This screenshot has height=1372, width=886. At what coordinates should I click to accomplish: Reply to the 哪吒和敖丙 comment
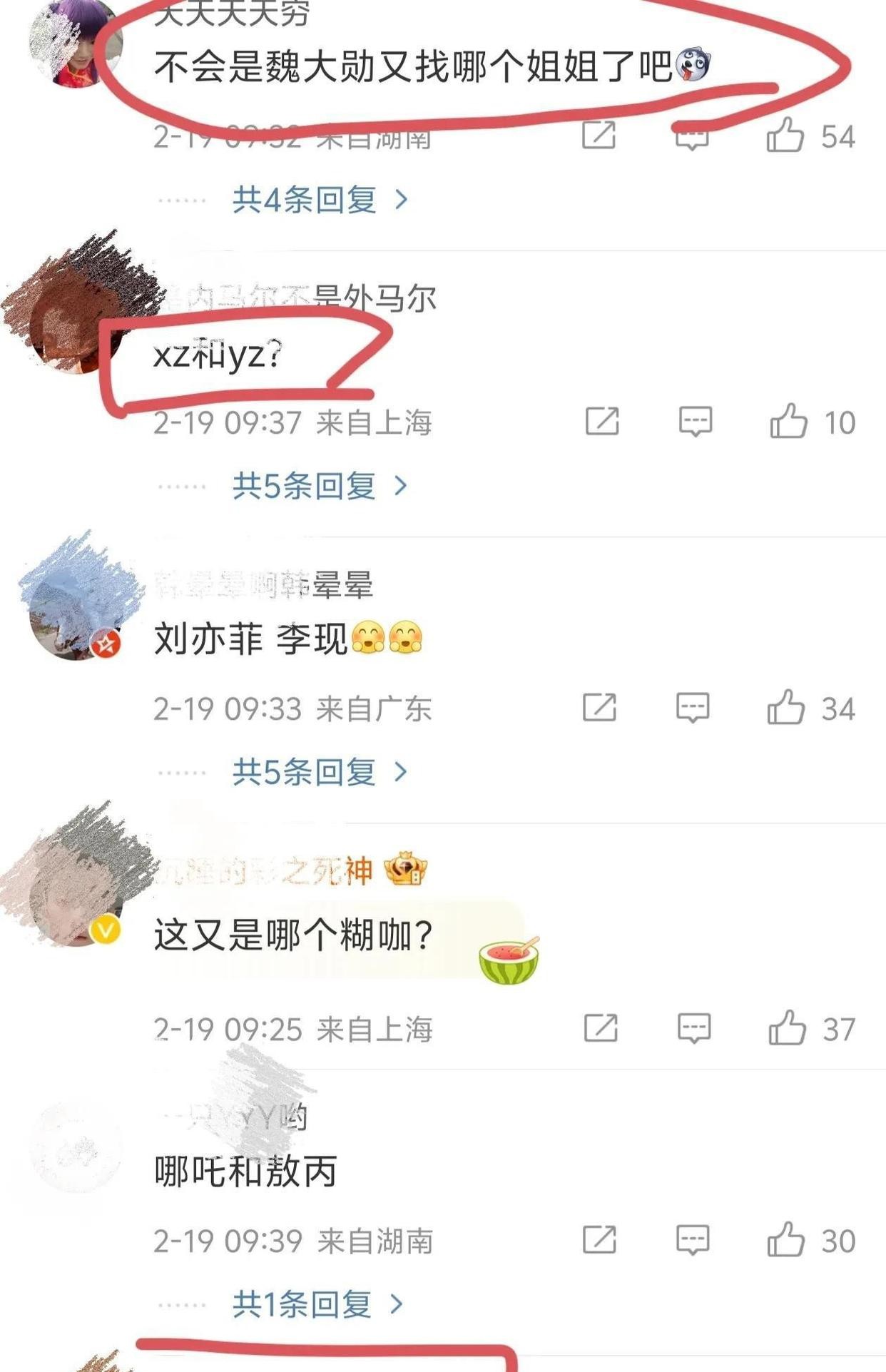pos(693,1240)
